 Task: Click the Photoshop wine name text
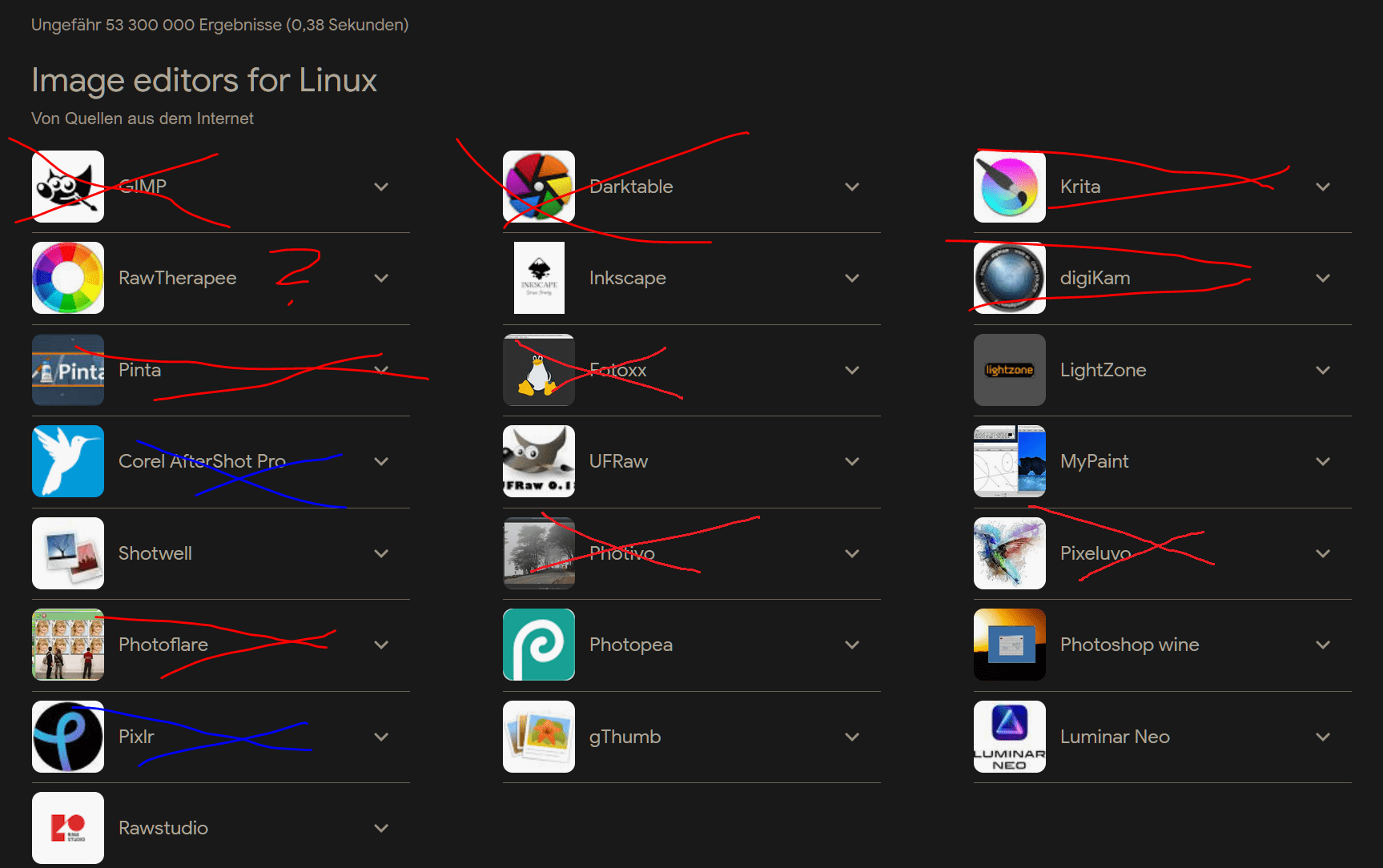[x=1130, y=645]
